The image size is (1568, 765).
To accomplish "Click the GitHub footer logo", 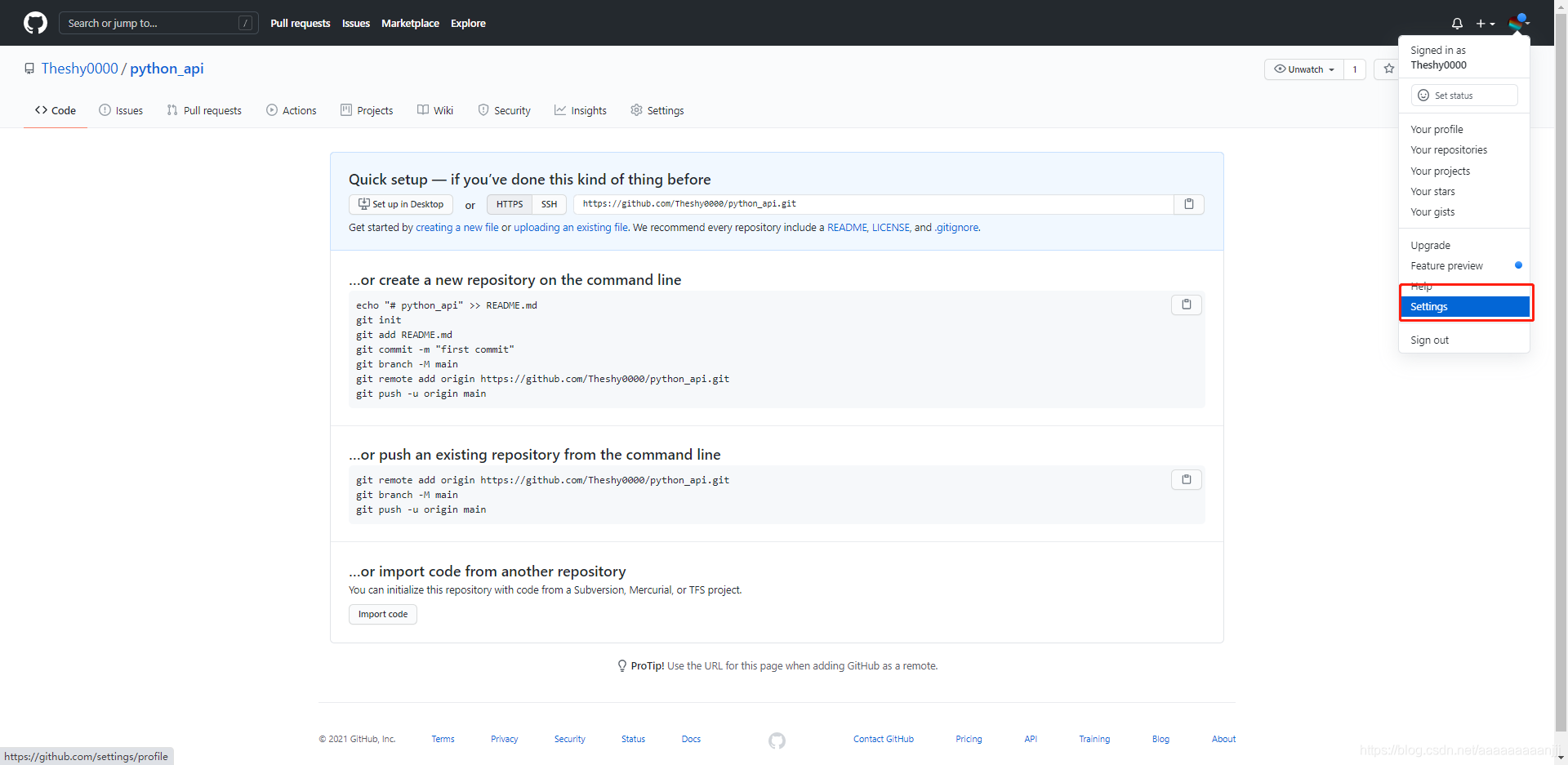I will click(777, 741).
